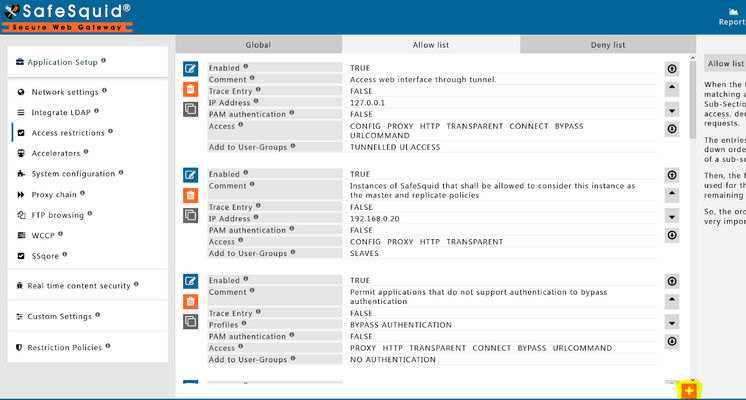Viewport: 746px width, 400px height.
Task: Clone the TUNNELLED UI ACCESS entry
Action: click(x=190, y=109)
